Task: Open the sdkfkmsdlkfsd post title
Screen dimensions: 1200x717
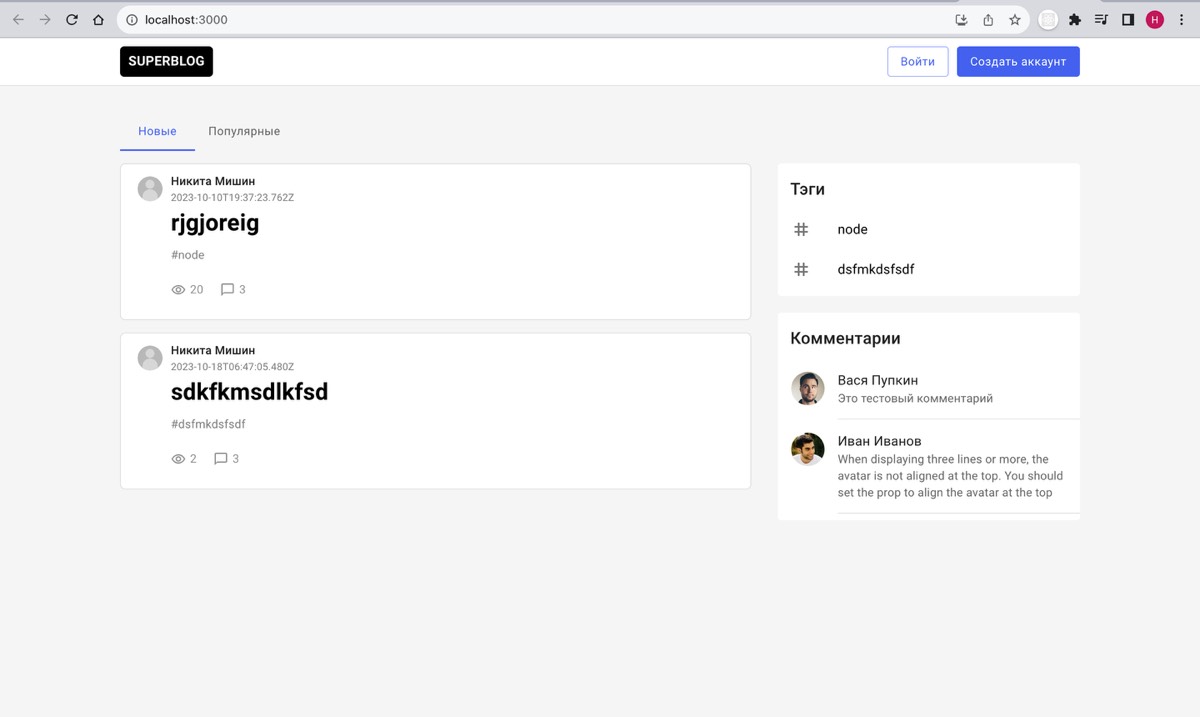Action: (249, 392)
